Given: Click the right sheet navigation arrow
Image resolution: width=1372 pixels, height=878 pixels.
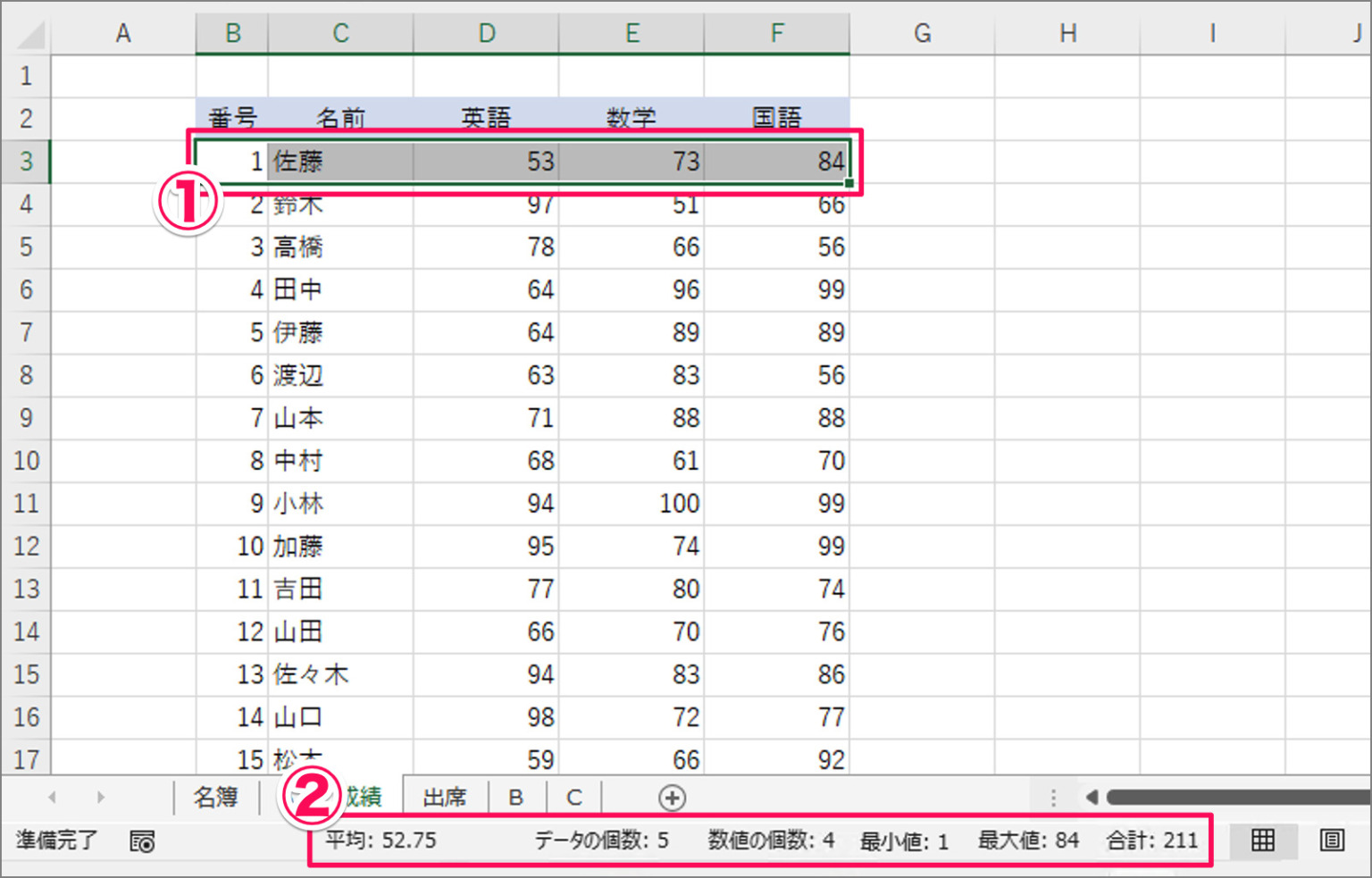Looking at the screenshot, I should coord(101,797).
